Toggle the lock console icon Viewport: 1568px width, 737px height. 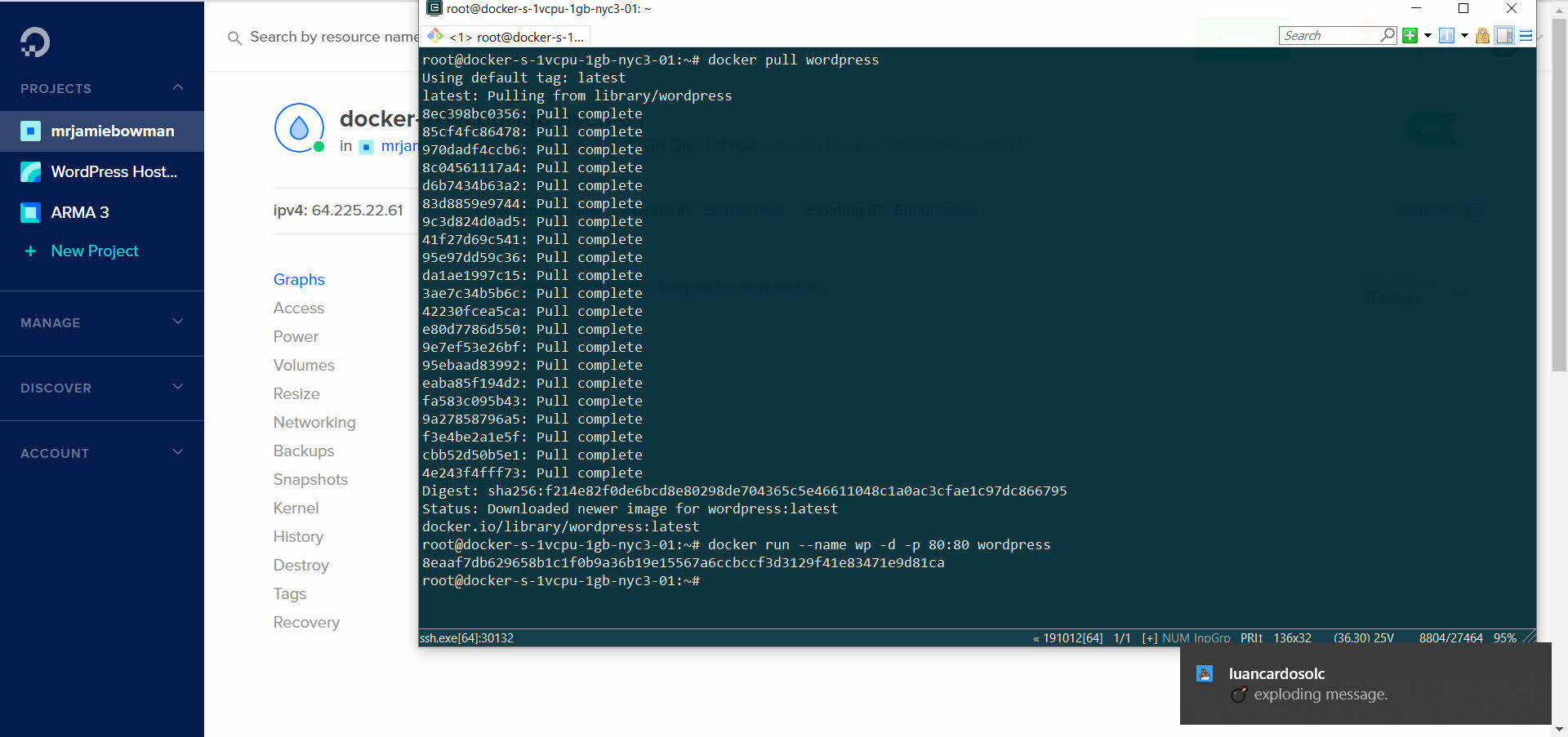point(1482,35)
